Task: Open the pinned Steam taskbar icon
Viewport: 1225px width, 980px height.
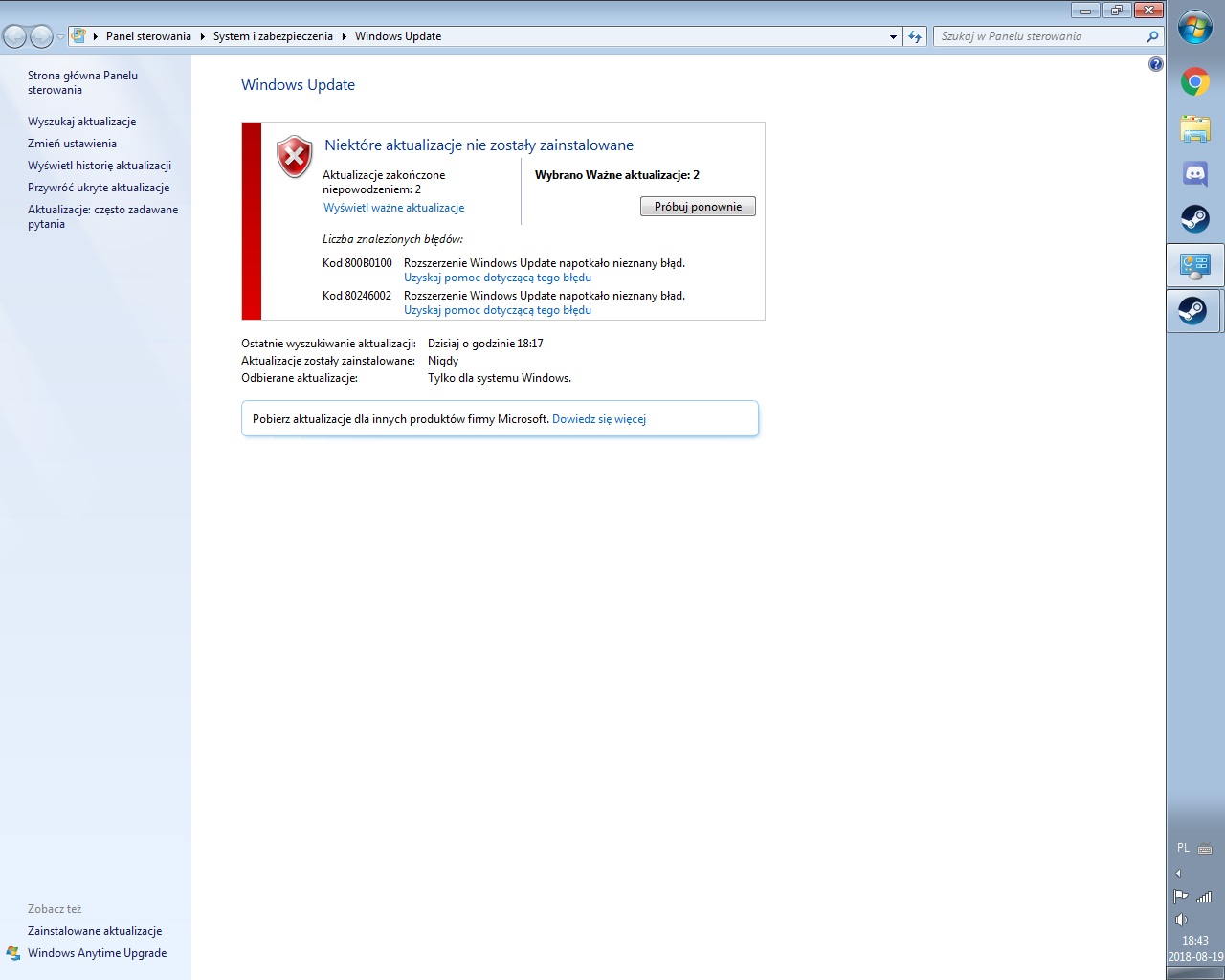Action: pos(1194,219)
